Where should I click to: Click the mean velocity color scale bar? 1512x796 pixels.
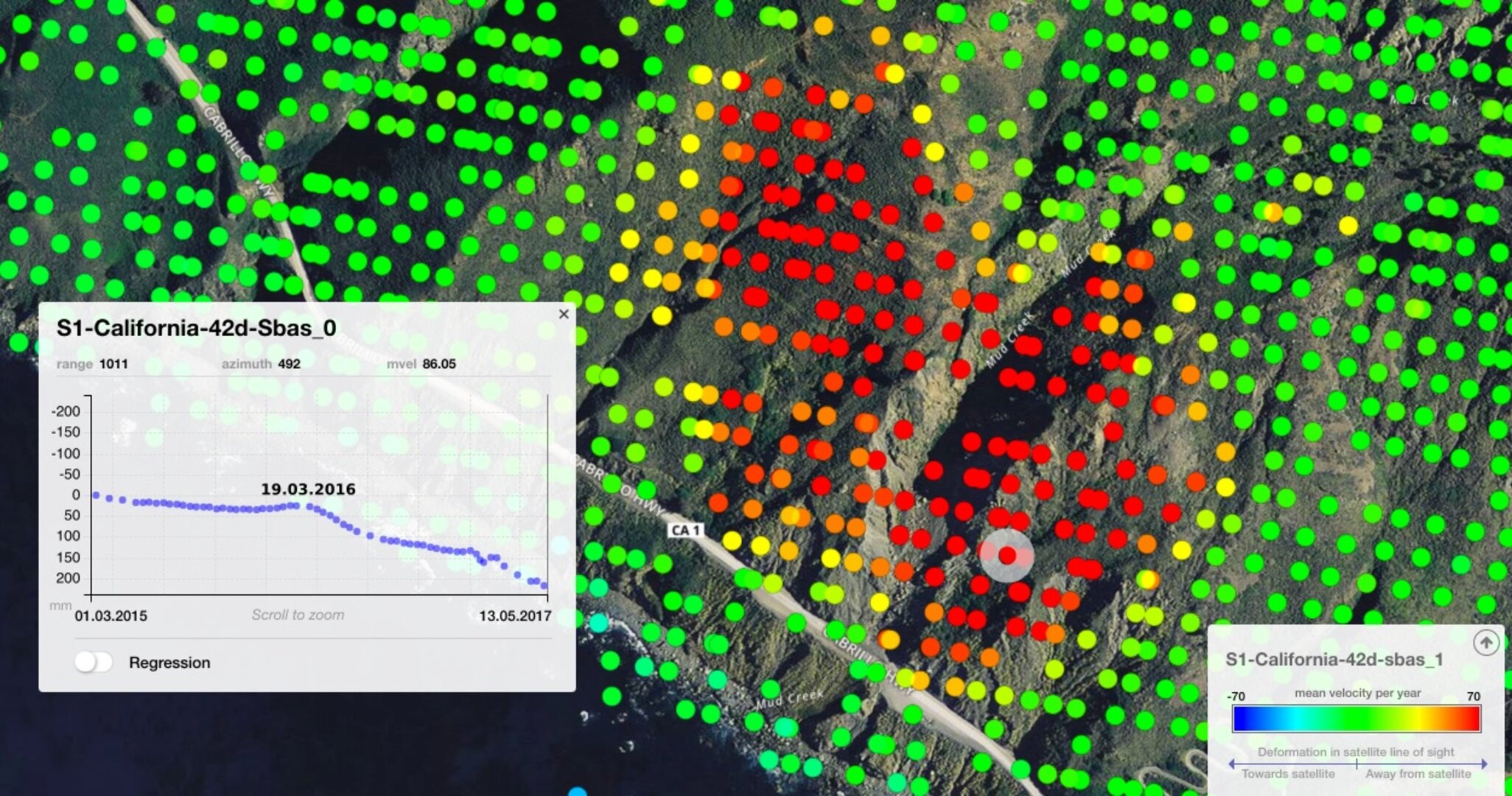1357,719
